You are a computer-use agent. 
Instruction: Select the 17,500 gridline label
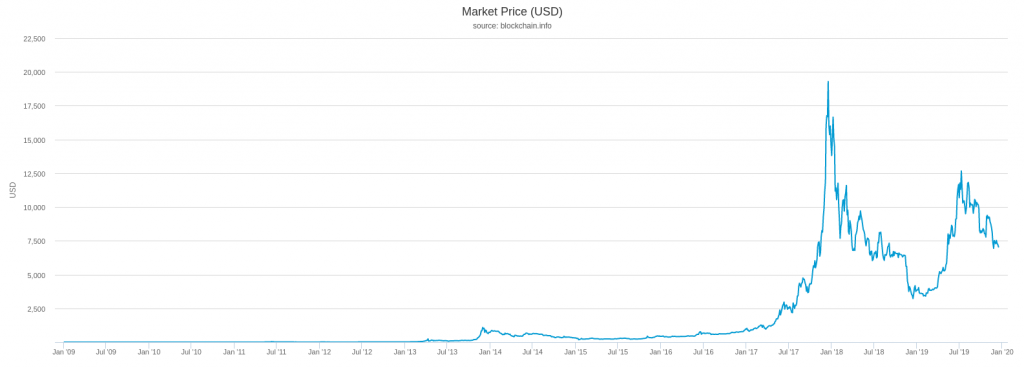coord(34,106)
